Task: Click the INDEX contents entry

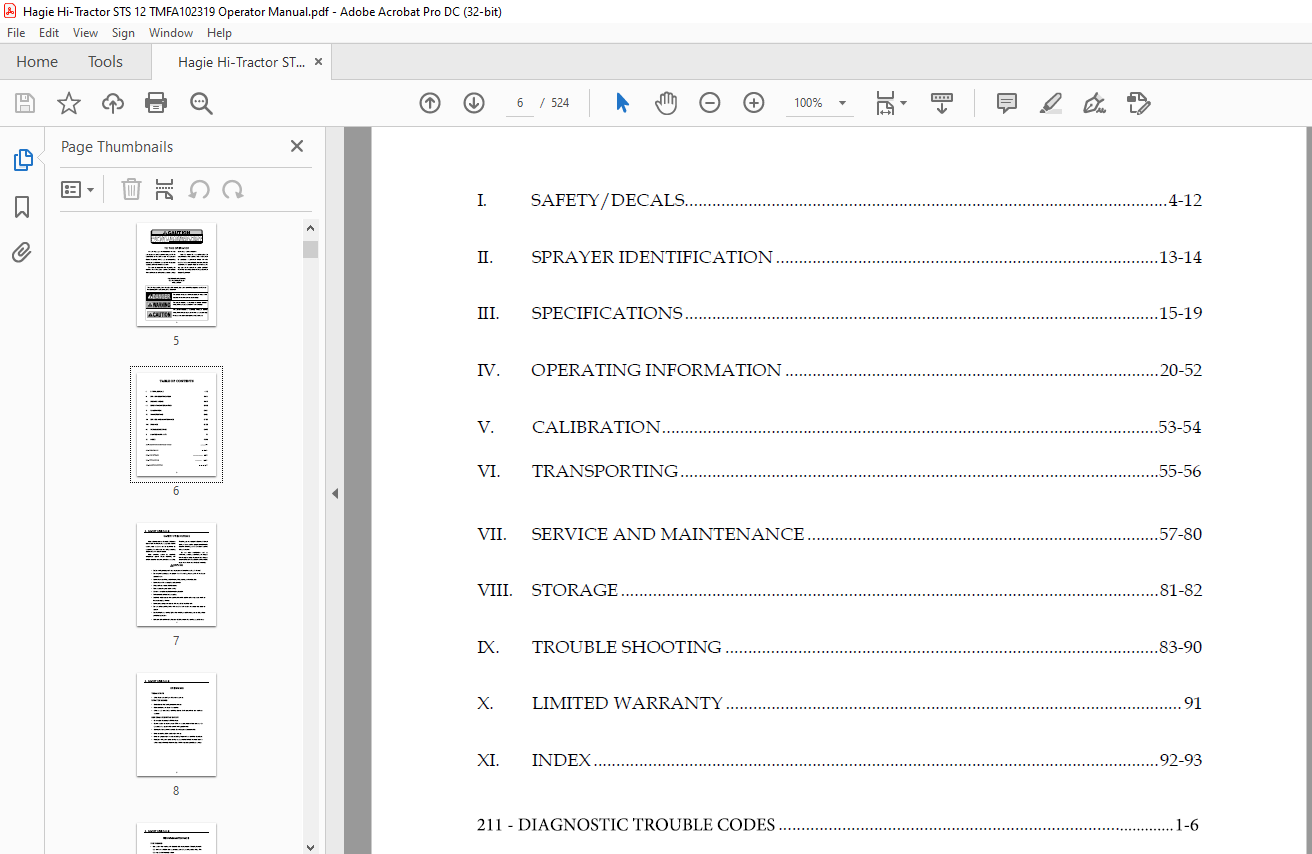Action: point(839,760)
